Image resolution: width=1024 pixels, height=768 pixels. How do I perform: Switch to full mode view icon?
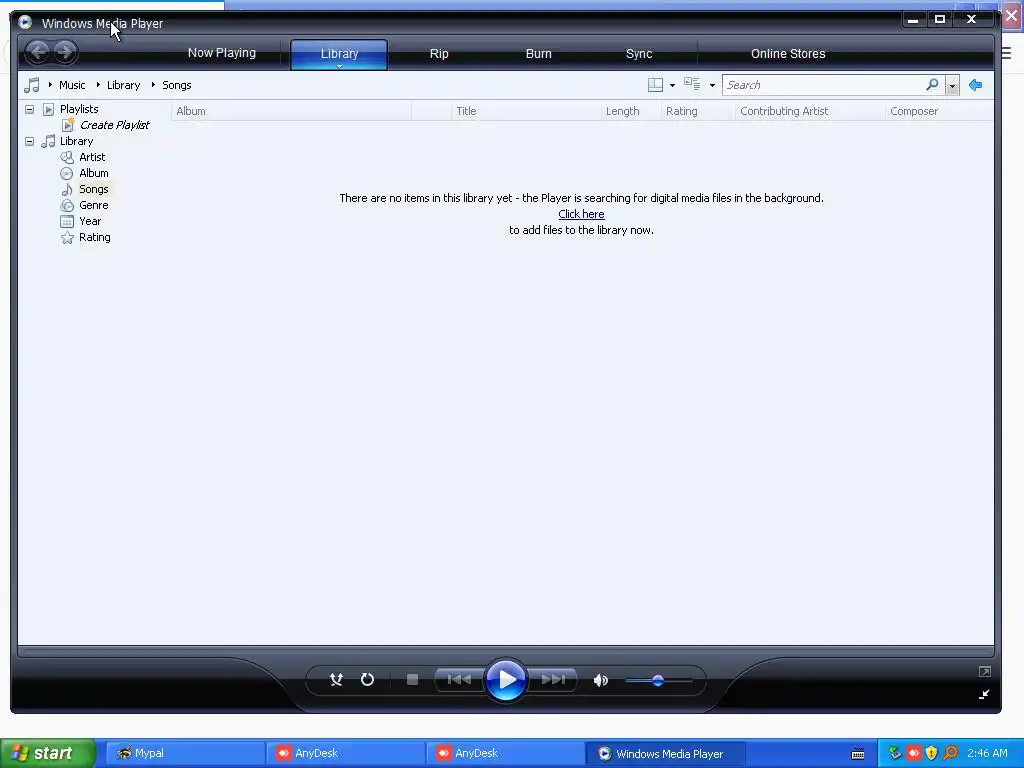tap(985, 671)
